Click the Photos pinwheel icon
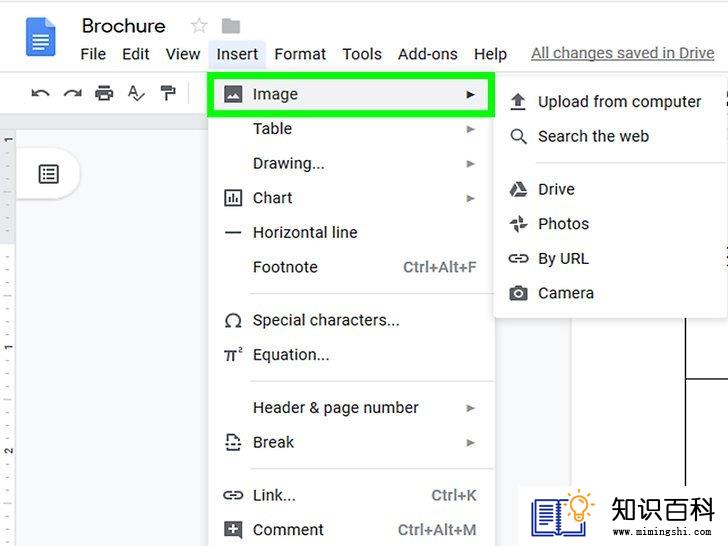The width and height of the screenshot is (728, 546). click(x=518, y=224)
